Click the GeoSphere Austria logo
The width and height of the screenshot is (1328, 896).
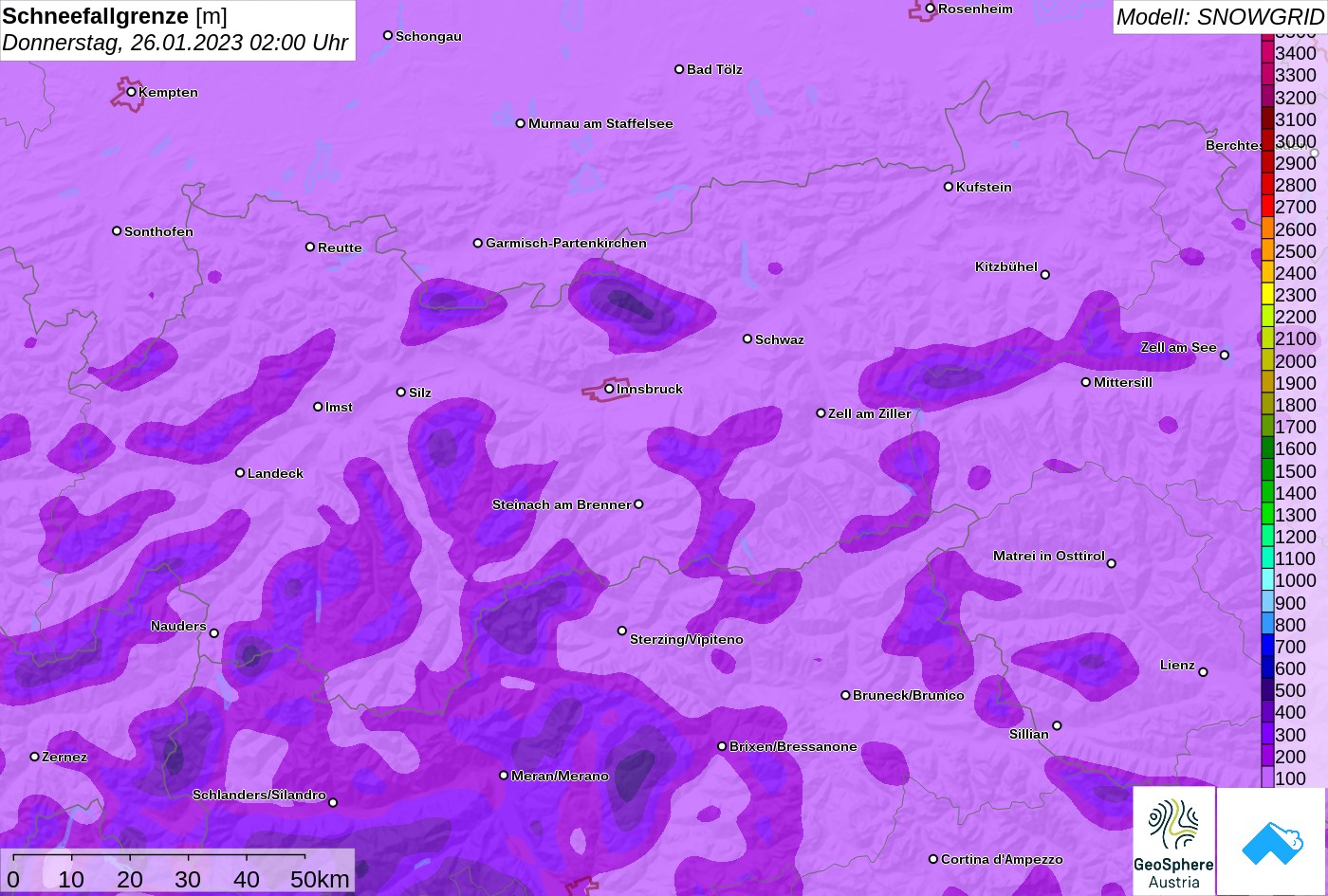1174,841
